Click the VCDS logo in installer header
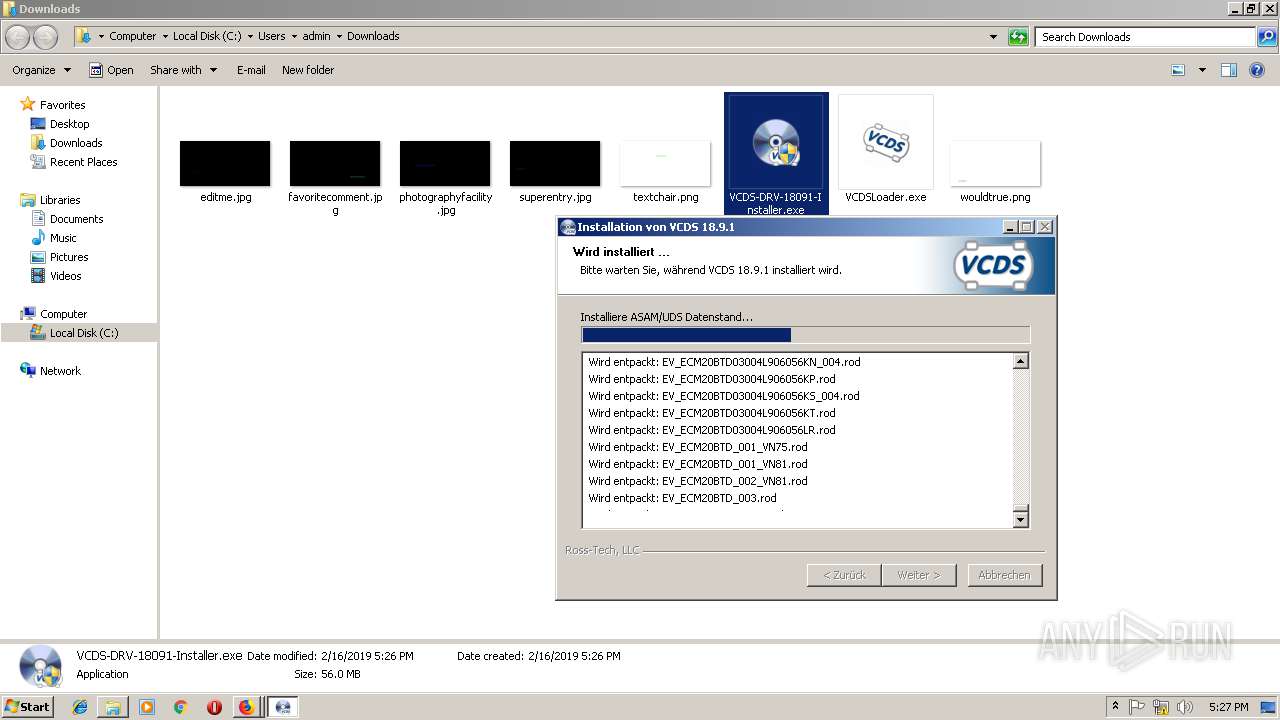The width and height of the screenshot is (1280, 720). [x=992, y=267]
